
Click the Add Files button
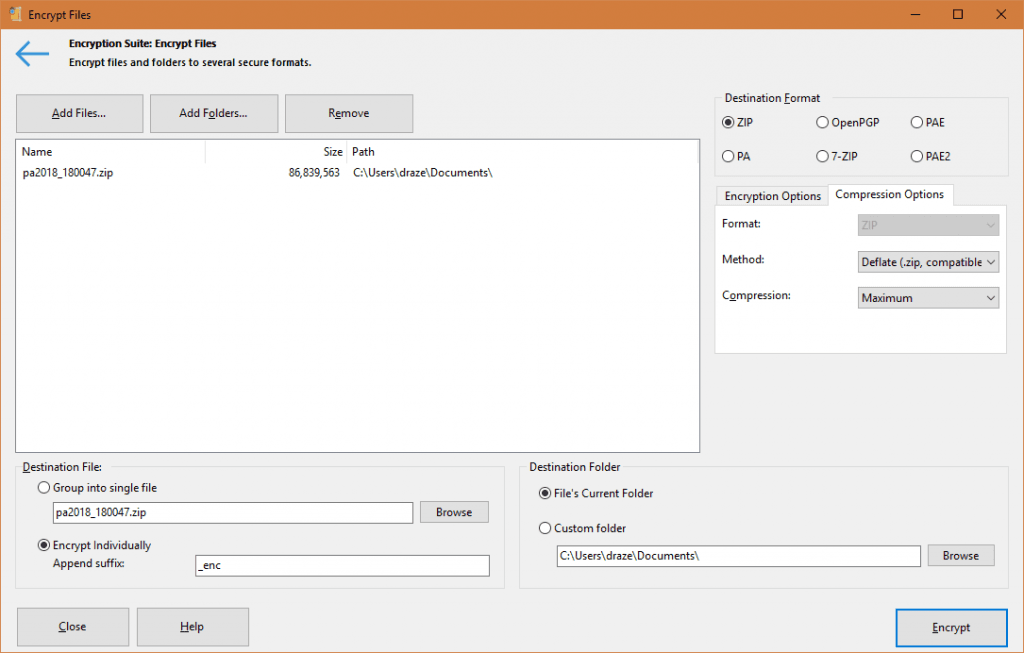tap(79, 113)
